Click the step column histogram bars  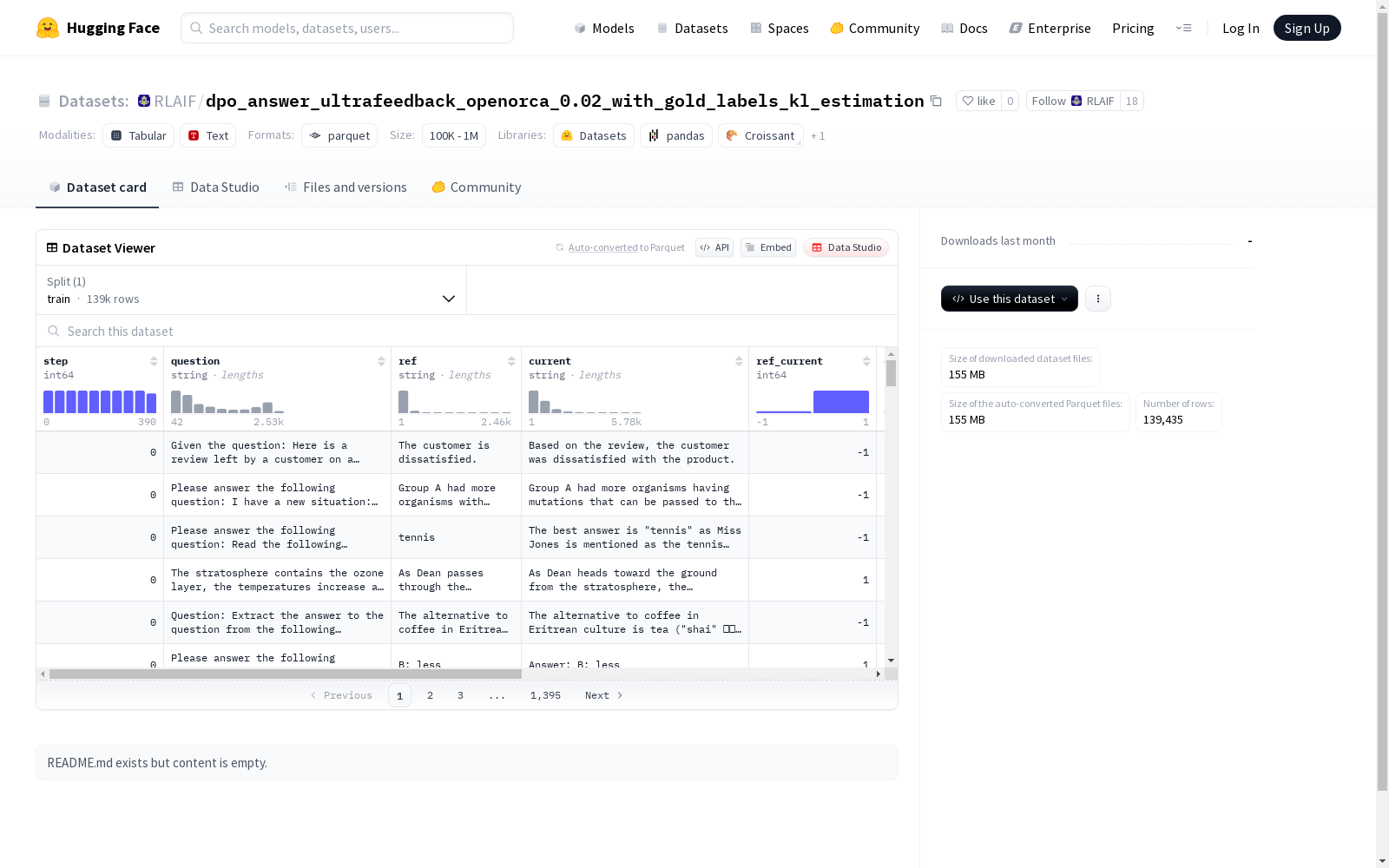tap(100, 402)
